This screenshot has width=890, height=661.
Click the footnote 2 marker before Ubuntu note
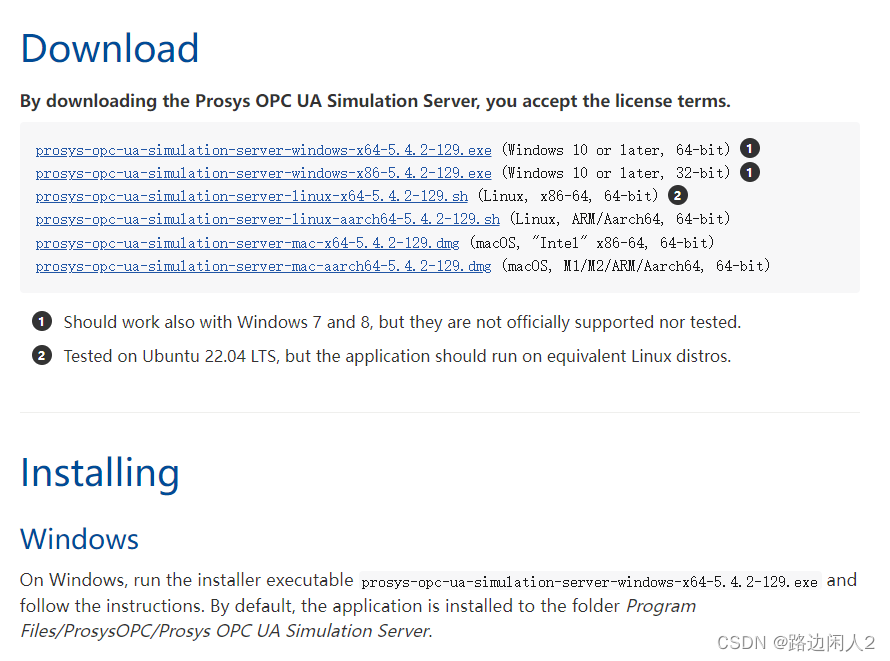pos(41,355)
